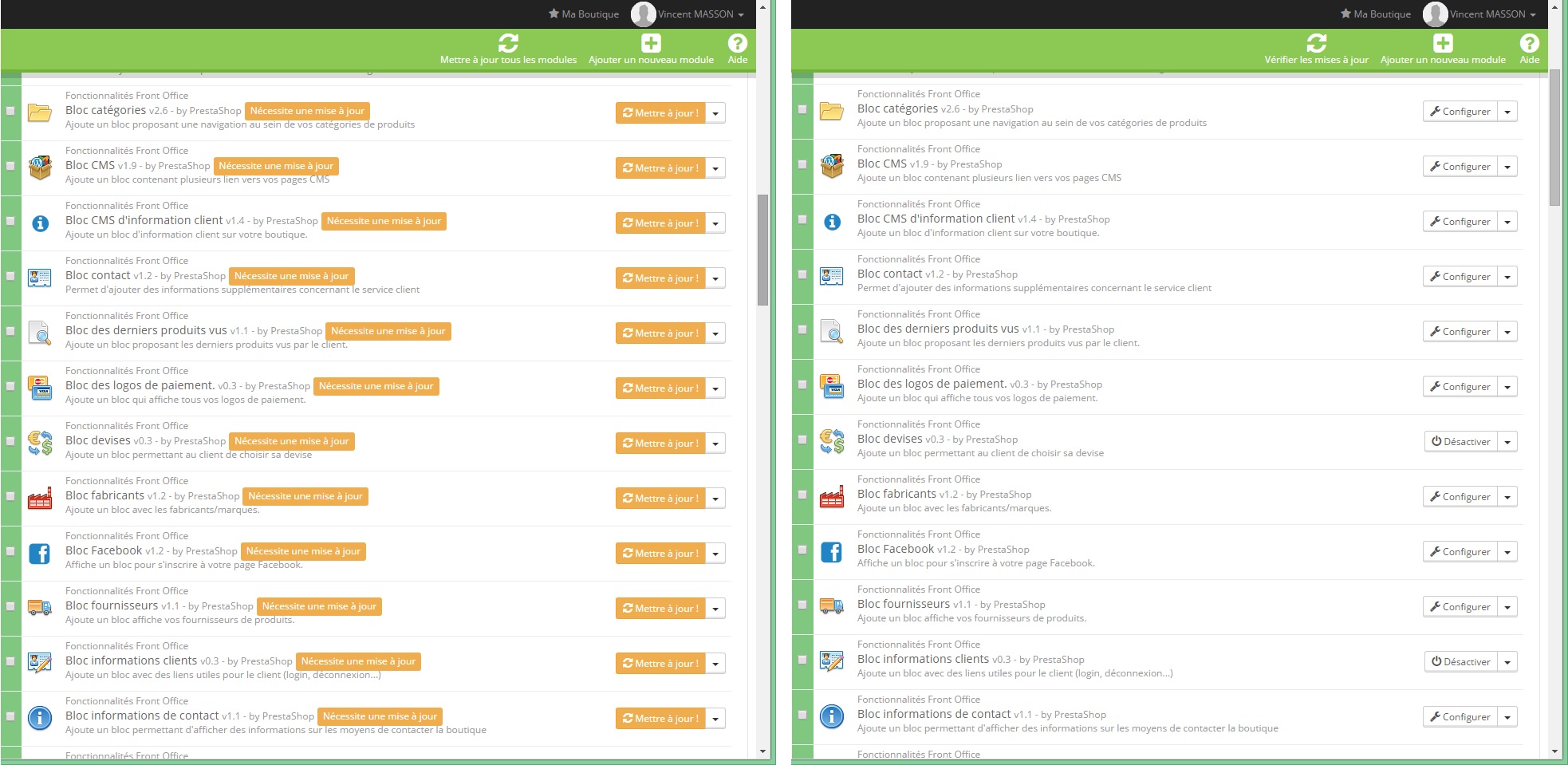Open dropdown arrow beside Bloc Facebook Configurer
1568x765 pixels.
click(x=1507, y=552)
